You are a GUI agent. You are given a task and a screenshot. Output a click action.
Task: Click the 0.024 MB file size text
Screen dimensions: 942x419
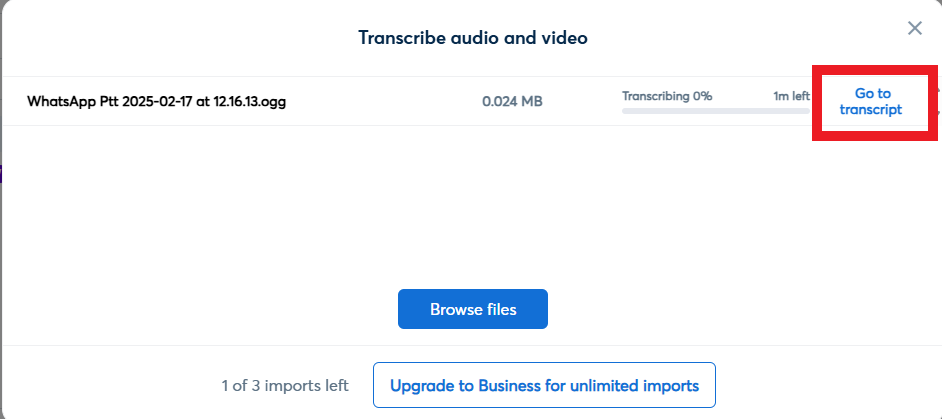click(x=512, y=102)
